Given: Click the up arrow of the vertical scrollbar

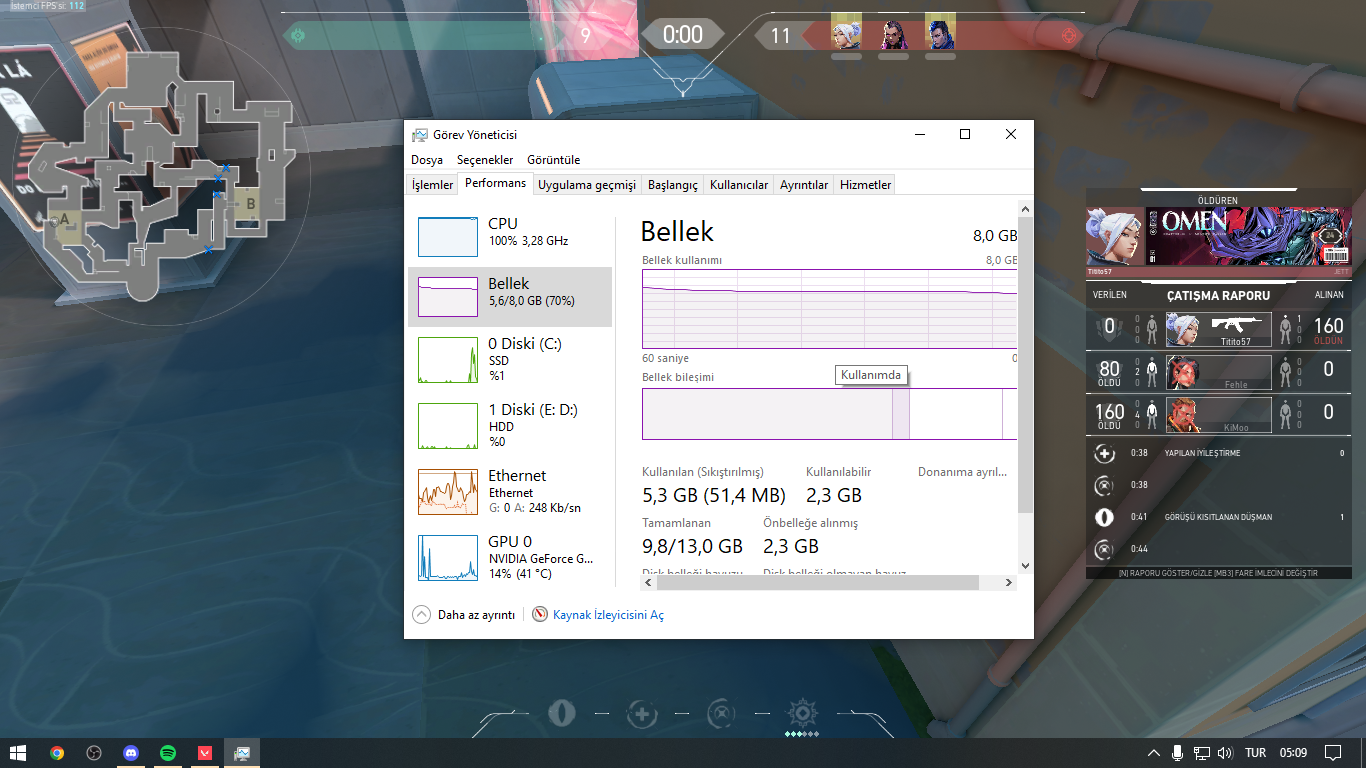Looking at the screenshot, I should point(1024,208).
